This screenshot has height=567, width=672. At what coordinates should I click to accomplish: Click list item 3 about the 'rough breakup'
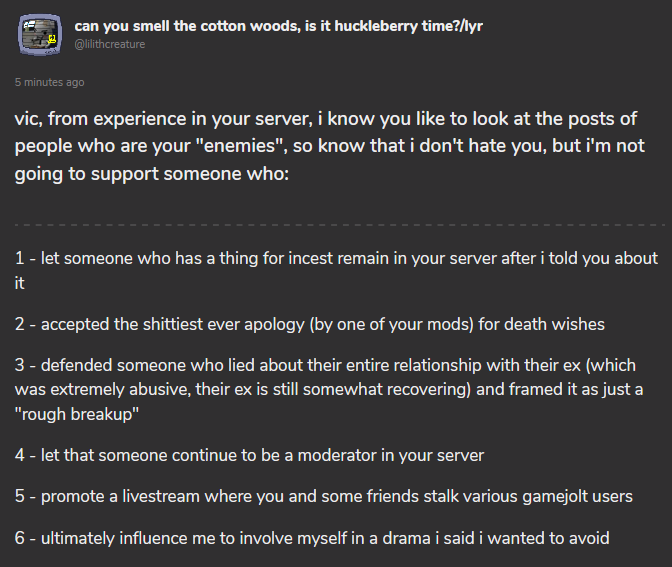point(329,390)
